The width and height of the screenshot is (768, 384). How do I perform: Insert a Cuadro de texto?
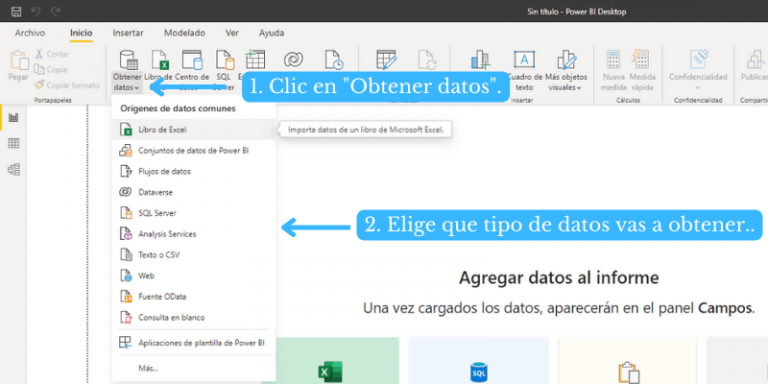tap(524, 70)
